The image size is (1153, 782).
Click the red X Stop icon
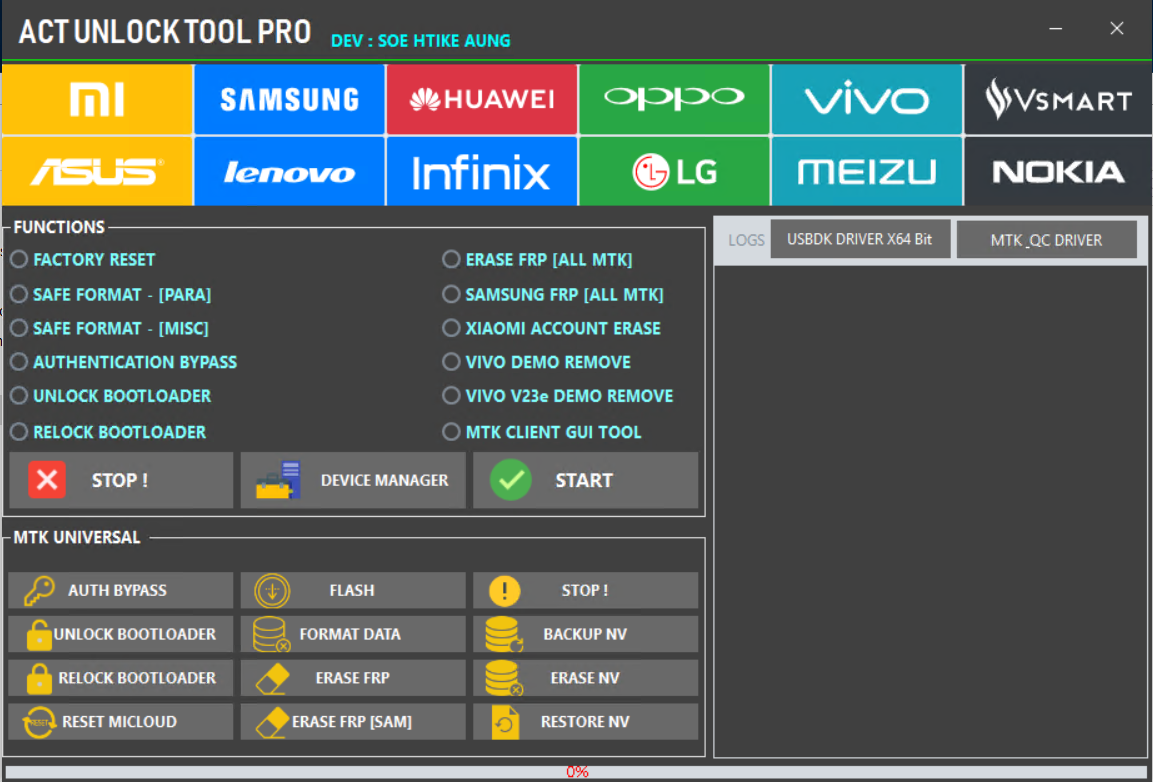[x=47, y=480]
